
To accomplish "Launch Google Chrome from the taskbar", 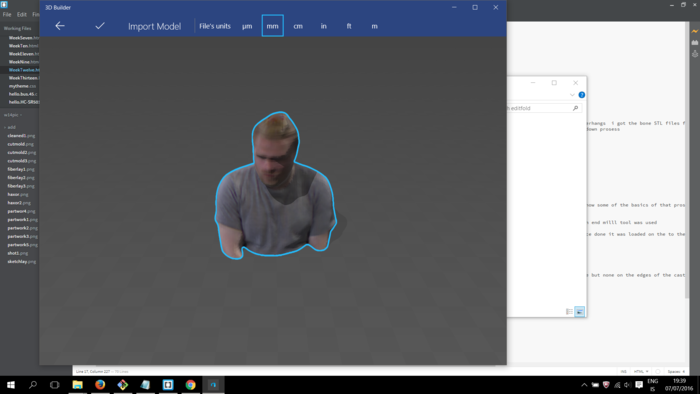I will pos(191,385).
